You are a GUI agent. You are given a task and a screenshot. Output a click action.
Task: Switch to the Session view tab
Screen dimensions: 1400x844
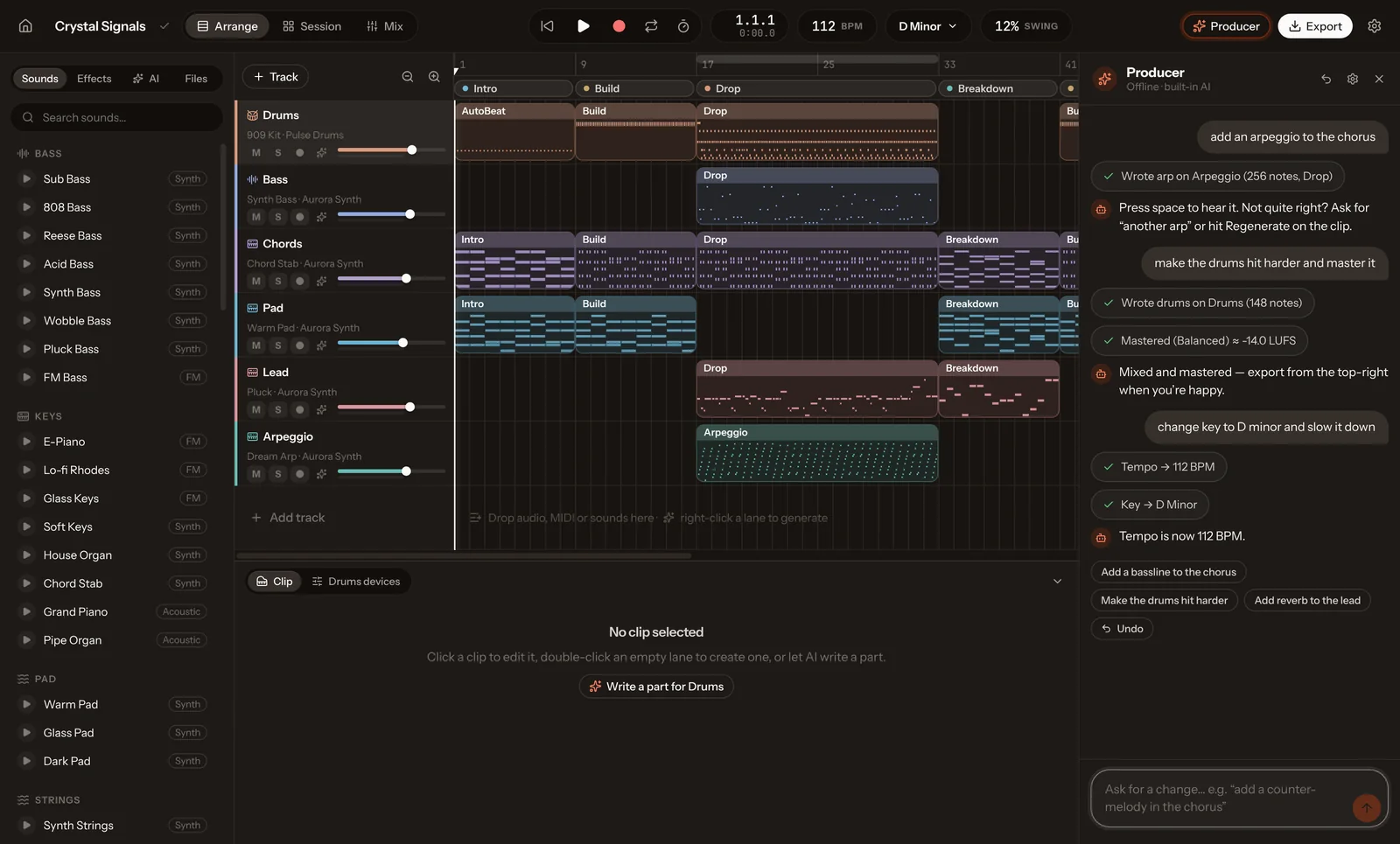(312, 26)
